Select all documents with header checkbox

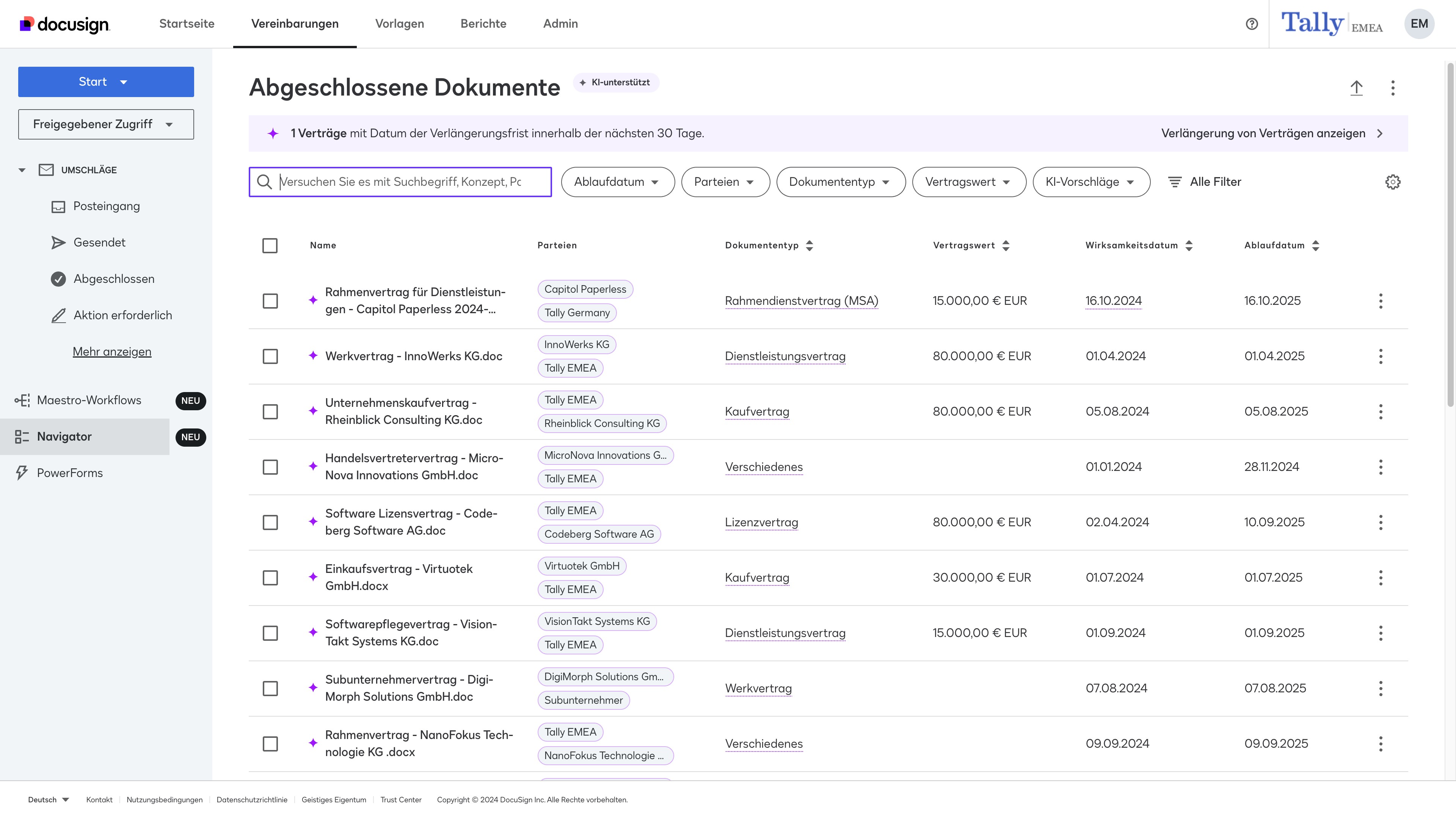click(x=270, y=245)
